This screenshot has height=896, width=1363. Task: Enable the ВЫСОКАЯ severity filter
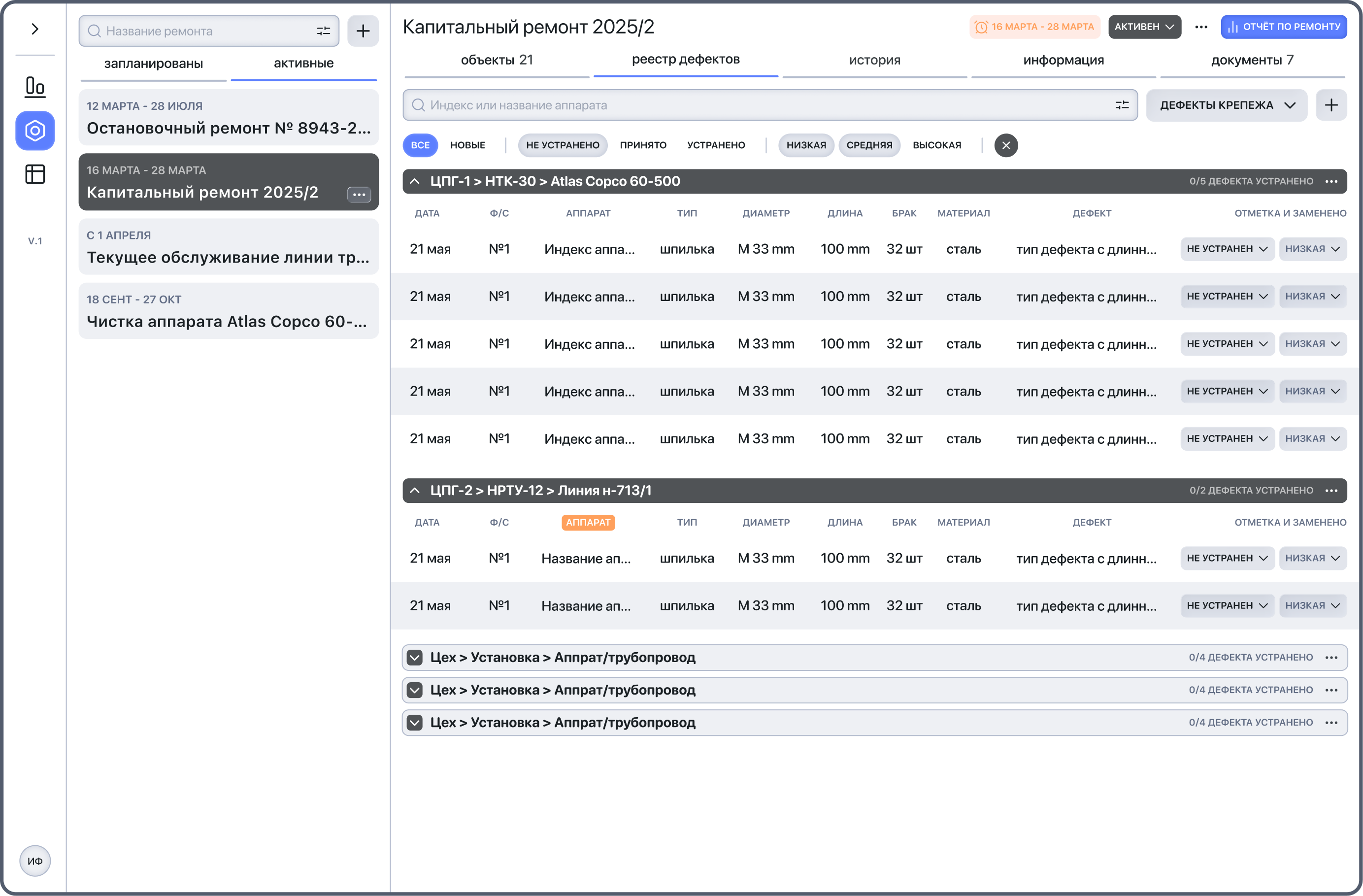936,145
